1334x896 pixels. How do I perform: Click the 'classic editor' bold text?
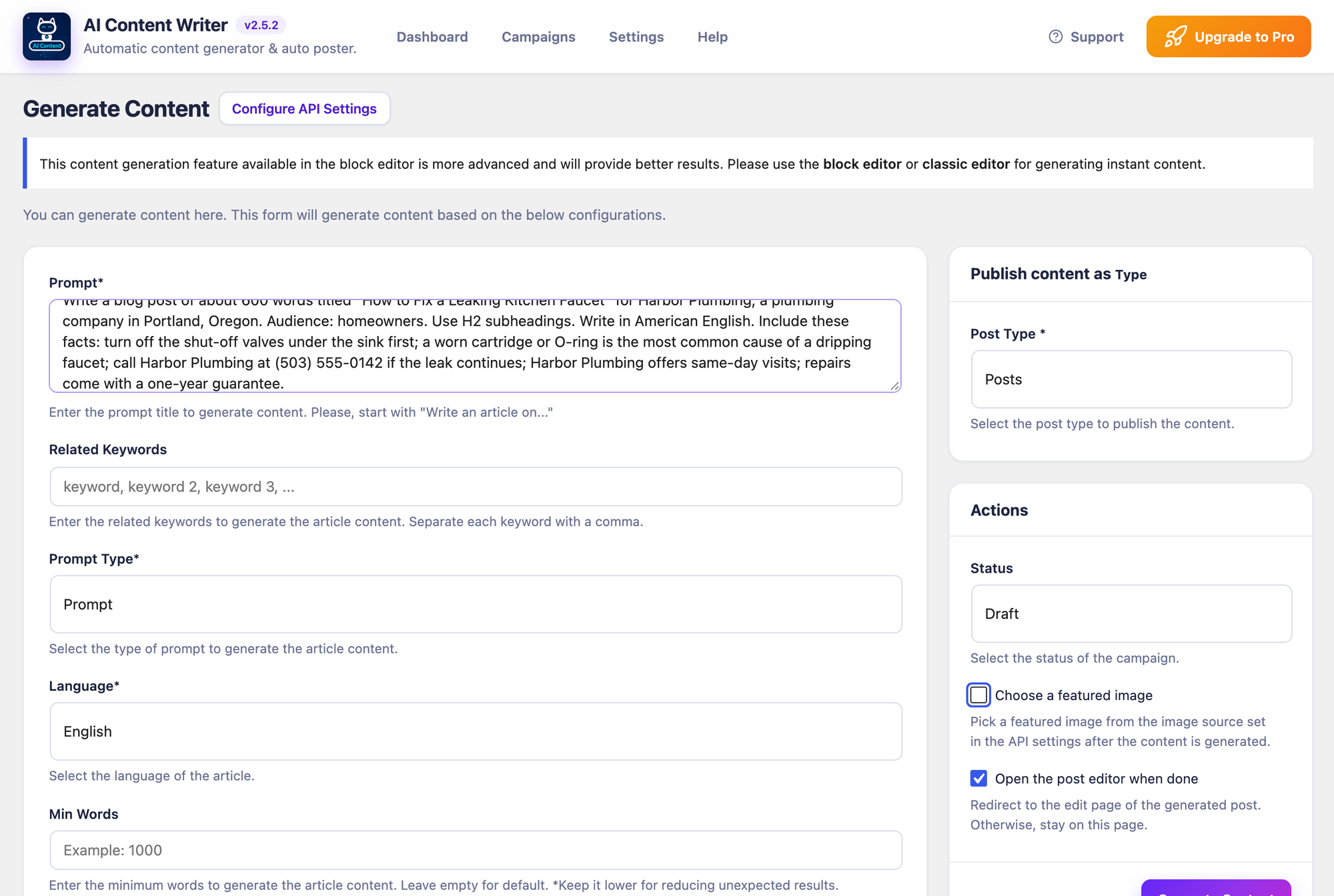click(966, 164)
